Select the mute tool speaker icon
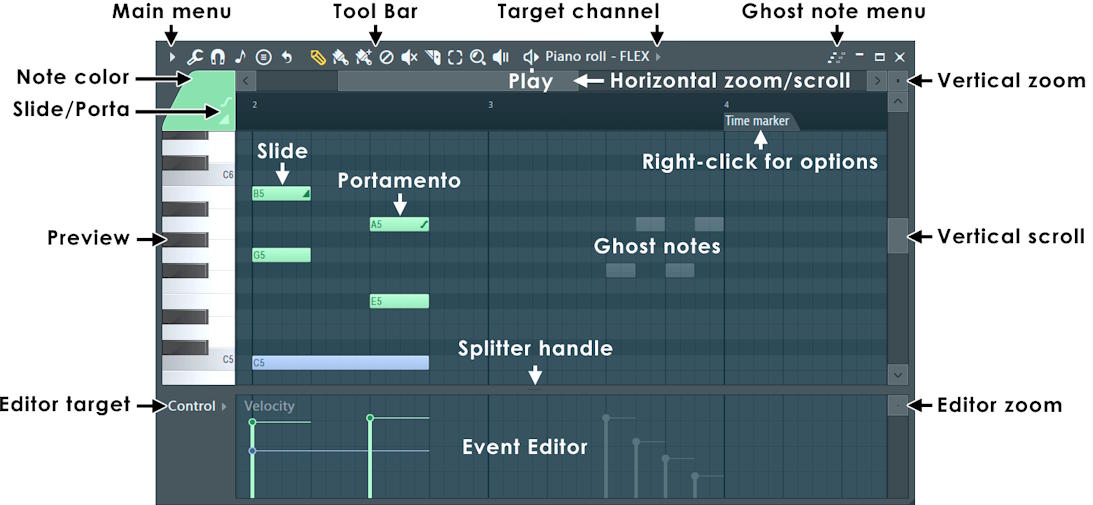The width and height of the screenshot is (1093, 505). pyautogui.click(x=408, y=58)
